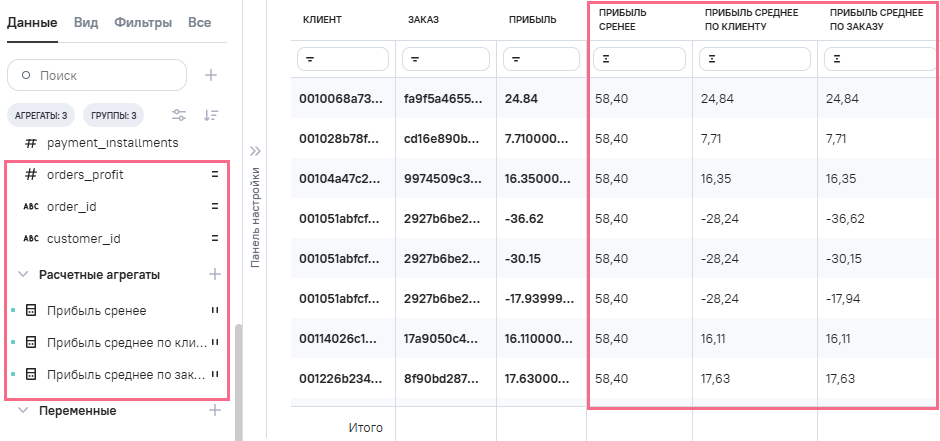Click the ABC type icon of order_id
Viewport: 940px width, 441px height.
pos(31,207)
